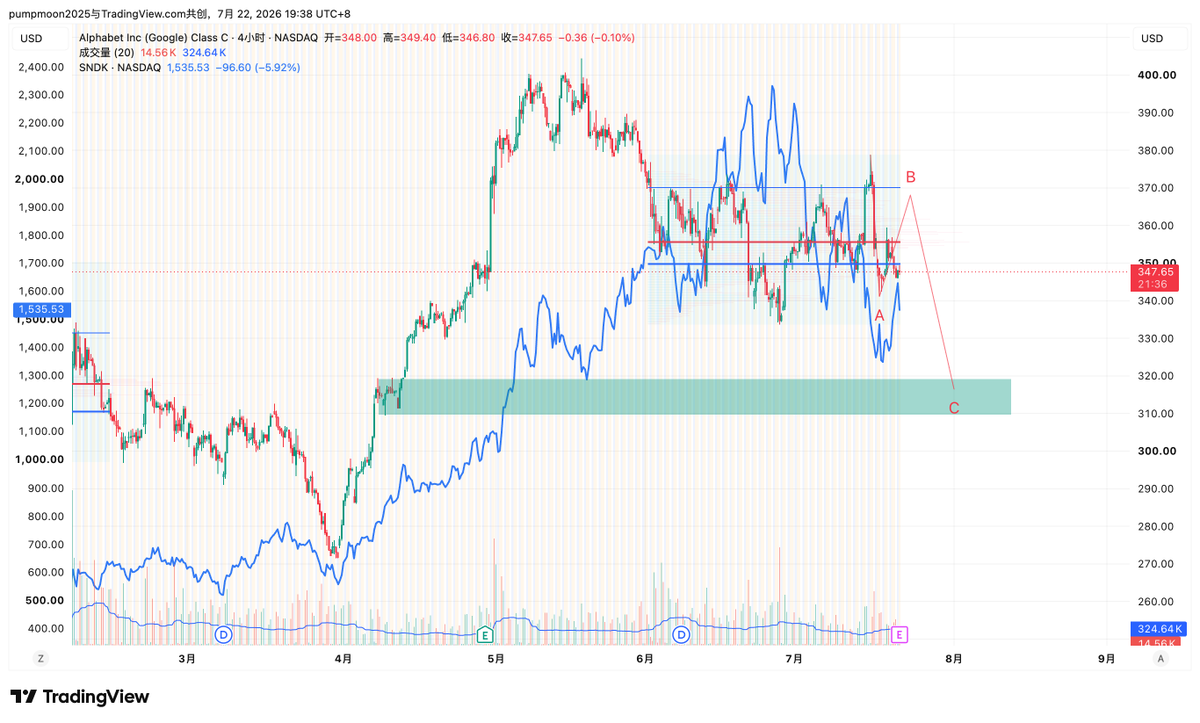
Task: Click the 9月 time axis label
Action: (1107, 659)
